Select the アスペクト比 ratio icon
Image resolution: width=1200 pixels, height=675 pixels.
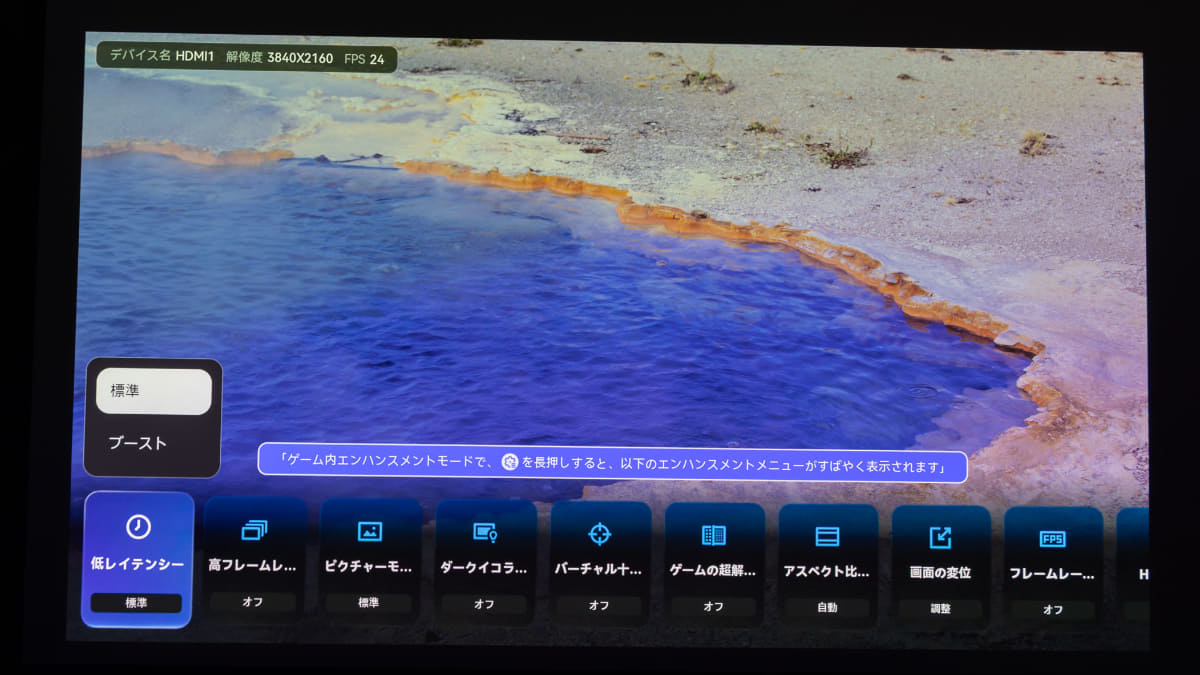827,537
